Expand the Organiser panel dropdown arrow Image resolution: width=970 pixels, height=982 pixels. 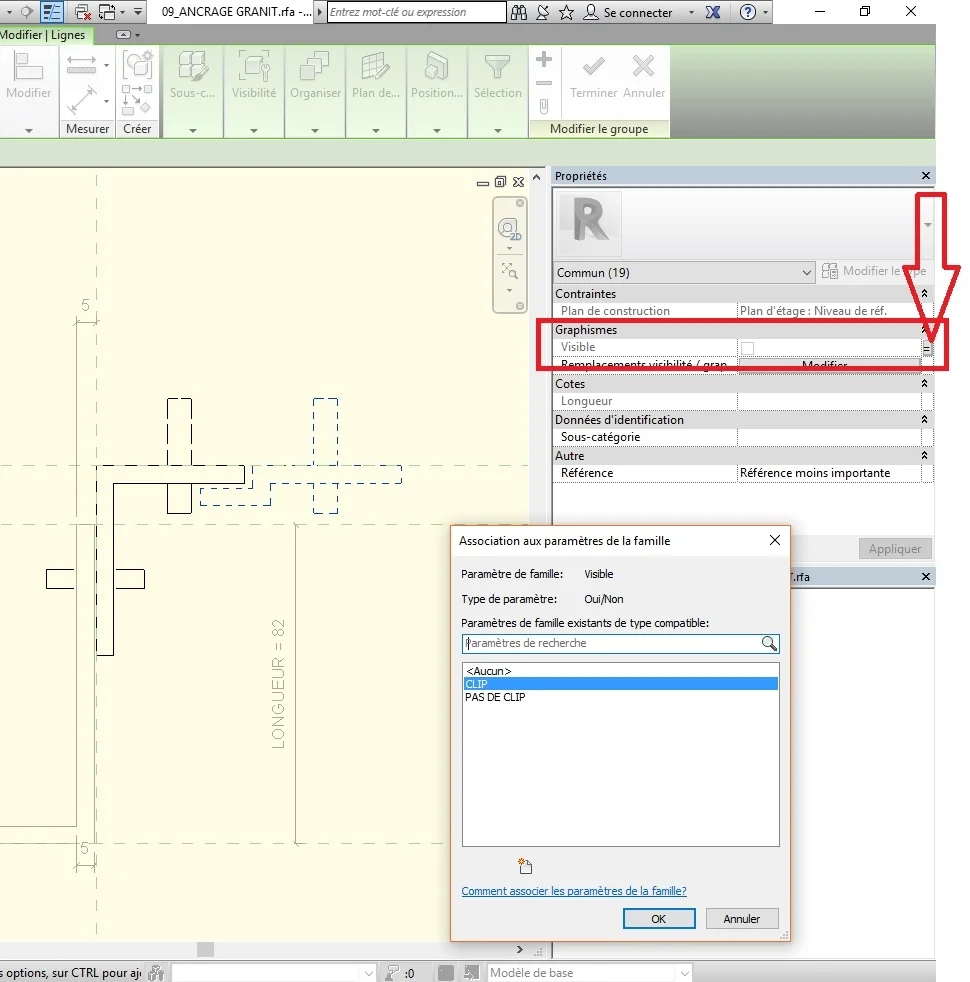click(x=315, y=130)
